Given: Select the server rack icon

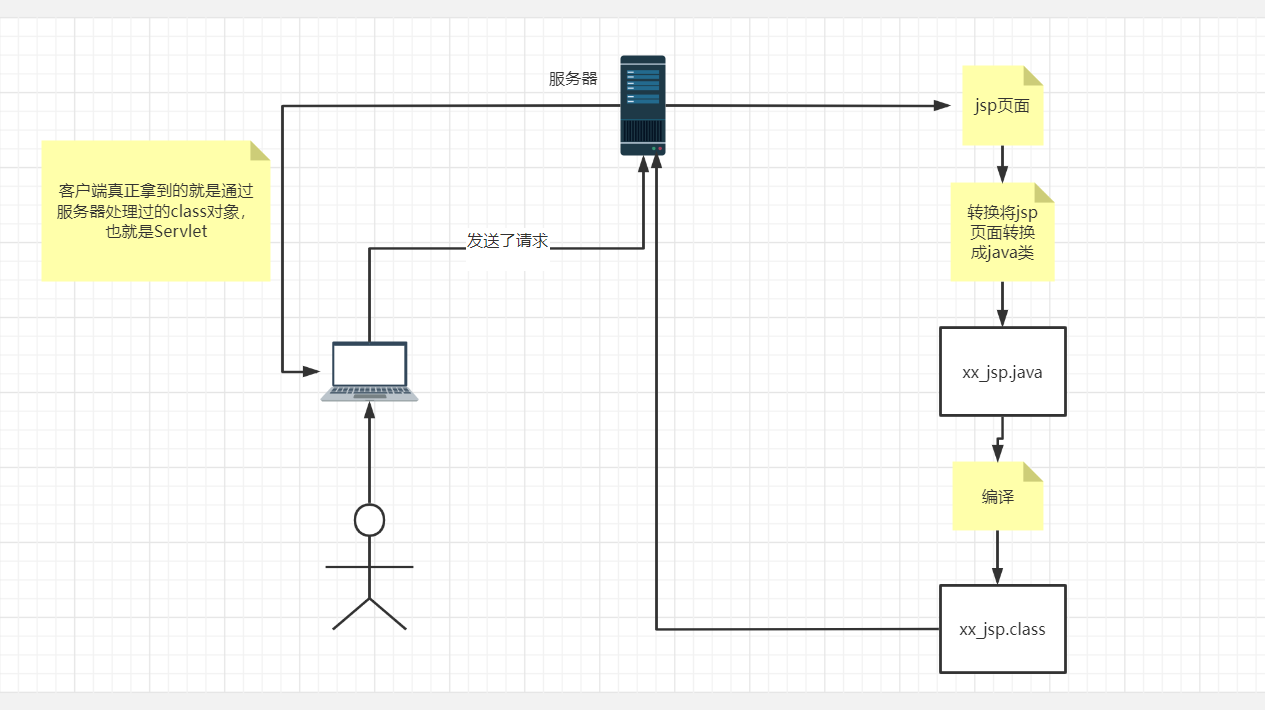Looking at the screenshot, I should pos(643,105).
